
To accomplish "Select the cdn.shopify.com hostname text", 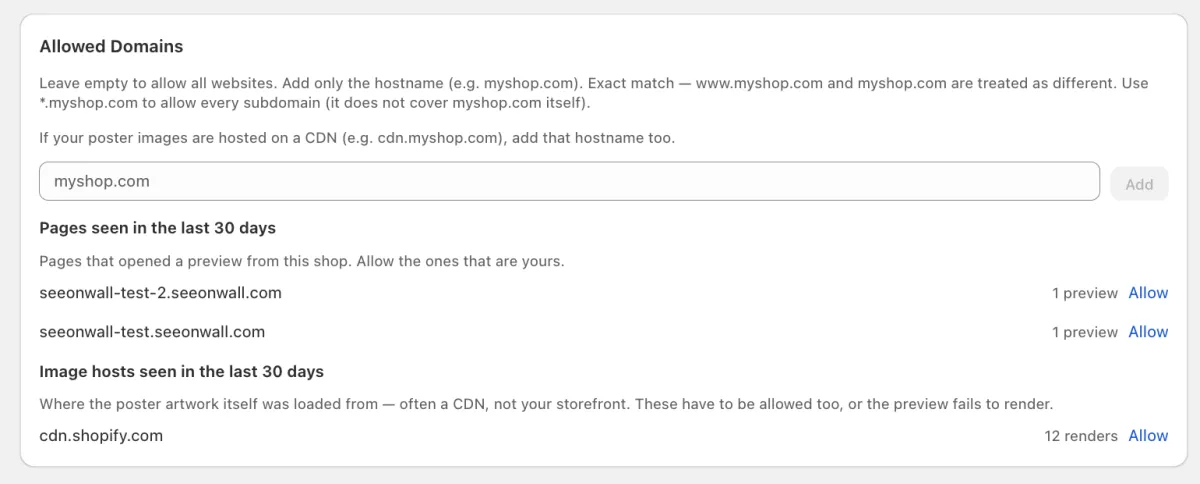I will coord(101,436).
